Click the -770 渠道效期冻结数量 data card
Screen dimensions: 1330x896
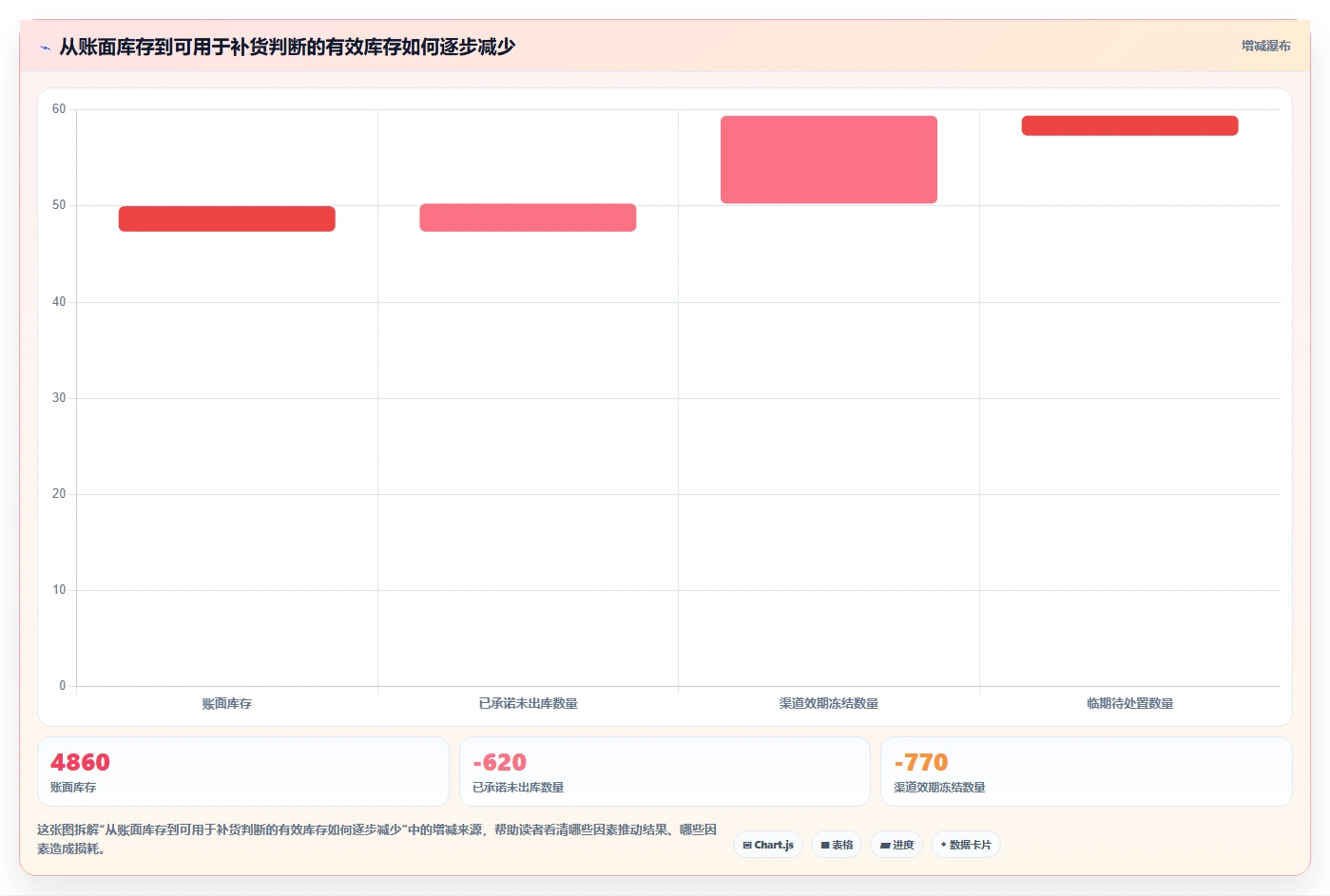point(1087,772)
